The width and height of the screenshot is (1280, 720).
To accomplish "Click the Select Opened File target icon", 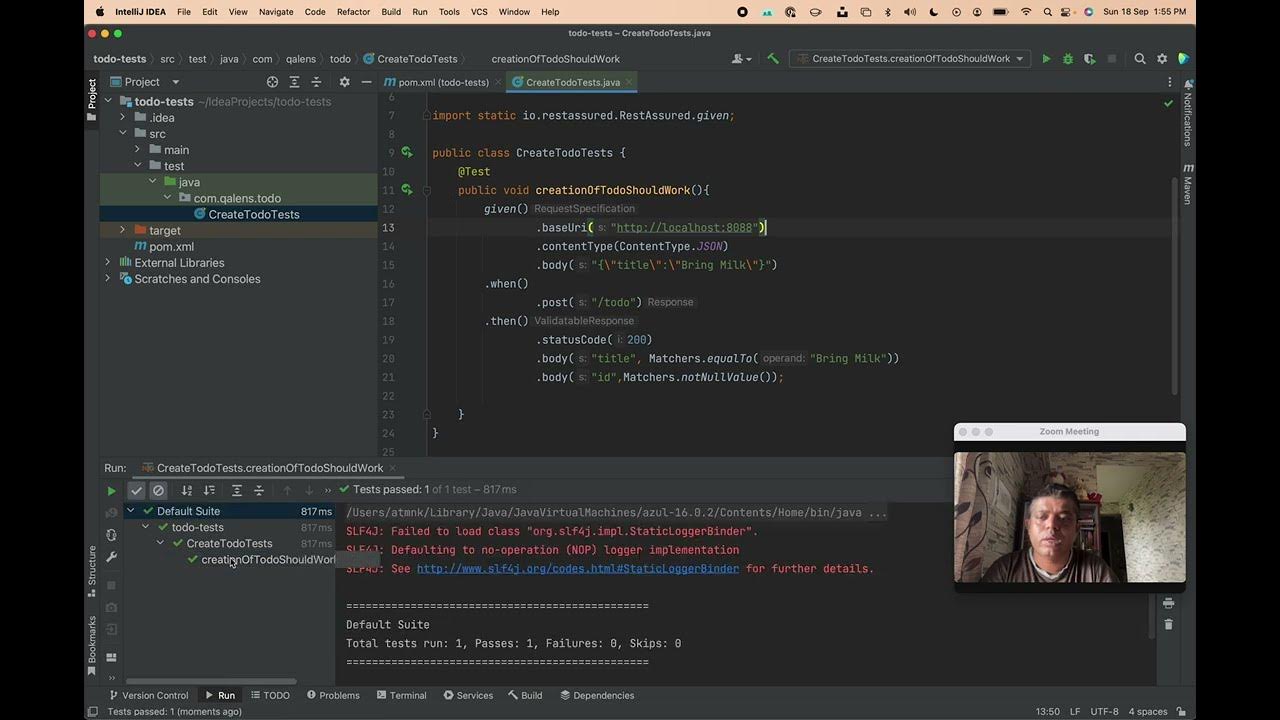I will (x=272, y=82).
